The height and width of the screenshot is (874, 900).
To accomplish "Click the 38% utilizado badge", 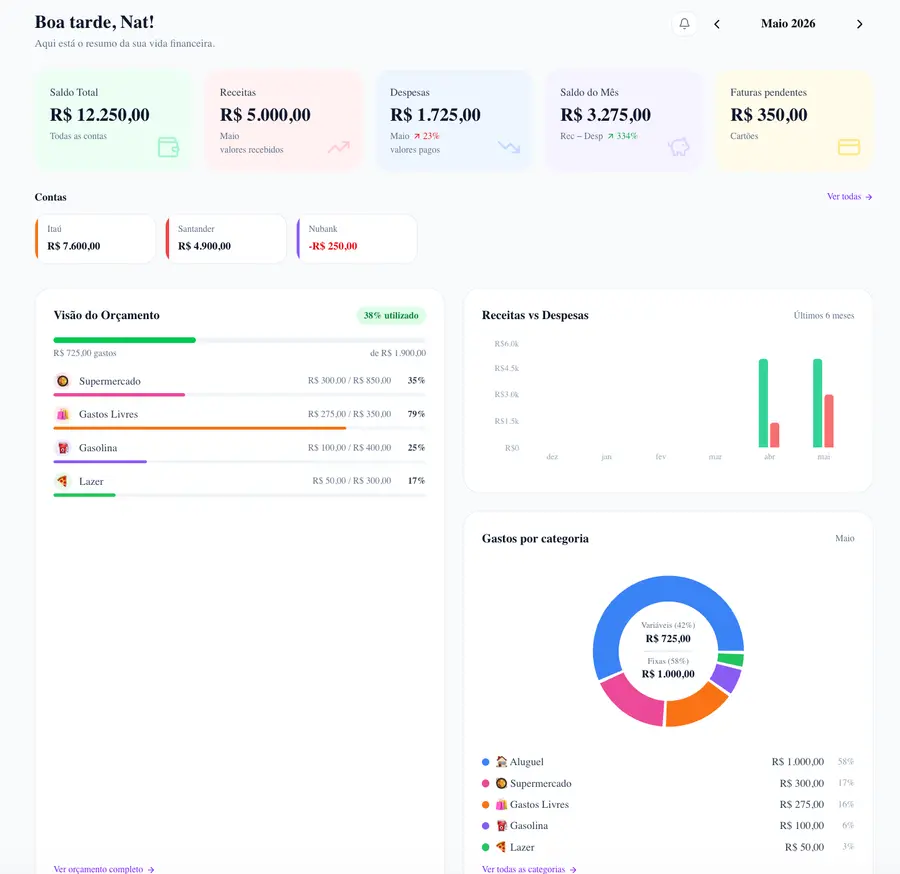I will pos(391,316).
